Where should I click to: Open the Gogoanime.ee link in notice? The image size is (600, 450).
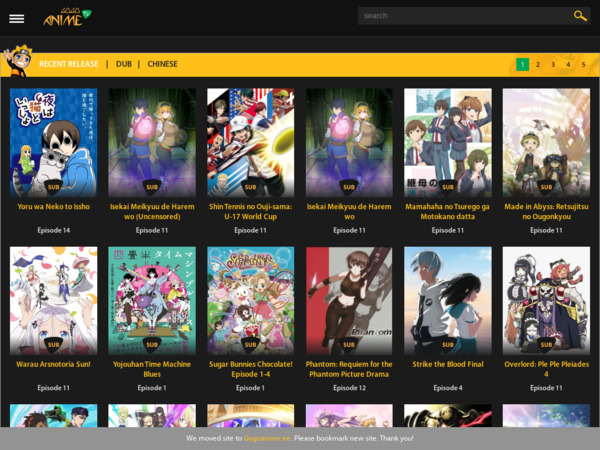click(x=267, y=439)
